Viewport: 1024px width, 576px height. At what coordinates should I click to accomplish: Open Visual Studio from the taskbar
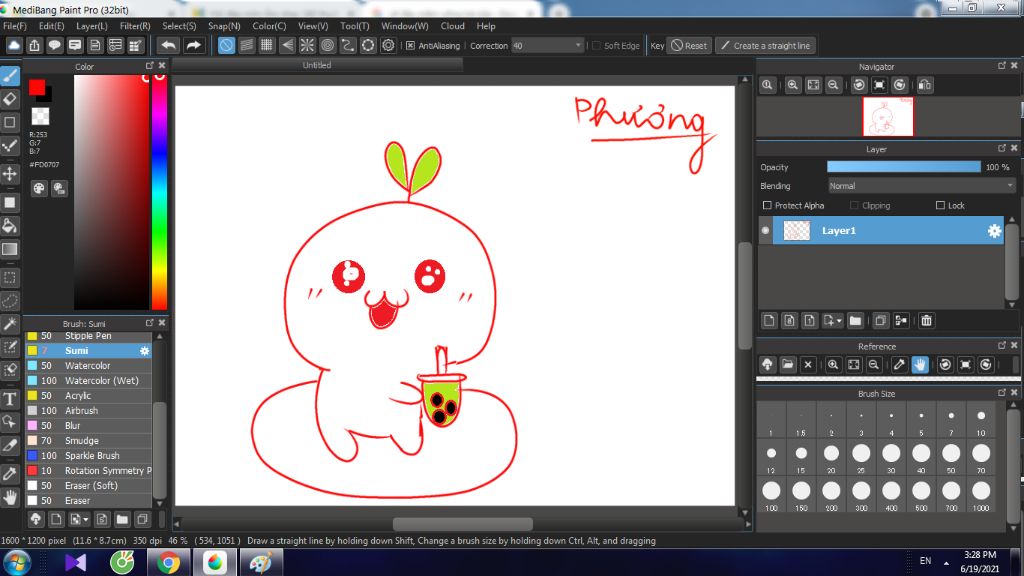75,563
